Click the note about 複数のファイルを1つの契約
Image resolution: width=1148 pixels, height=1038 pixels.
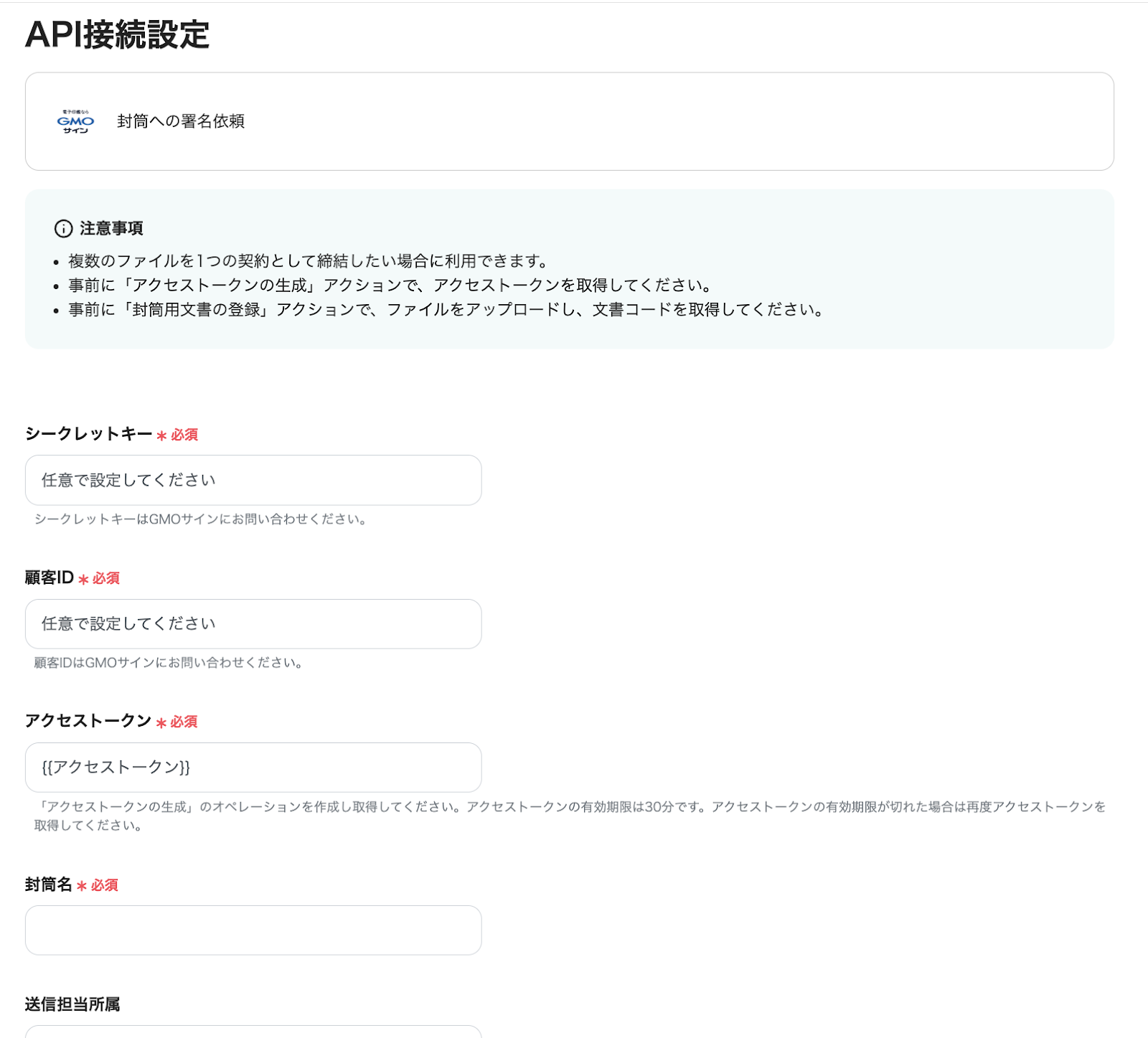(309, 260)
